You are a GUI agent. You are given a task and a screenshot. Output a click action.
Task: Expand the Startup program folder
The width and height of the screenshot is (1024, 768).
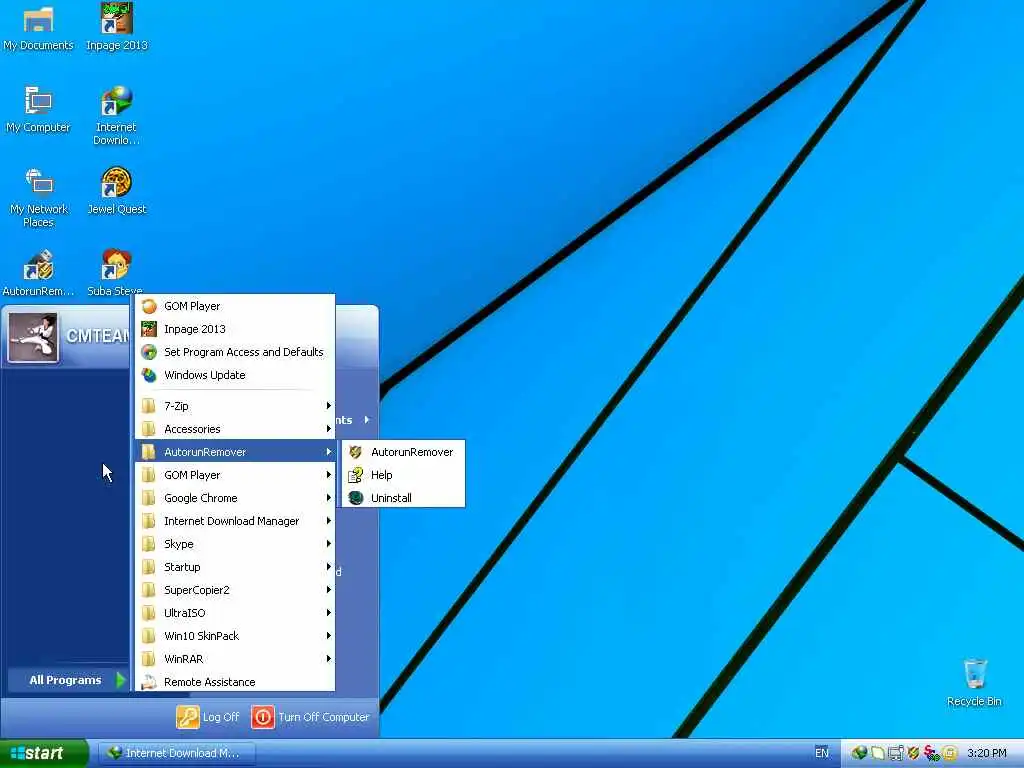(x=235, y=567)
